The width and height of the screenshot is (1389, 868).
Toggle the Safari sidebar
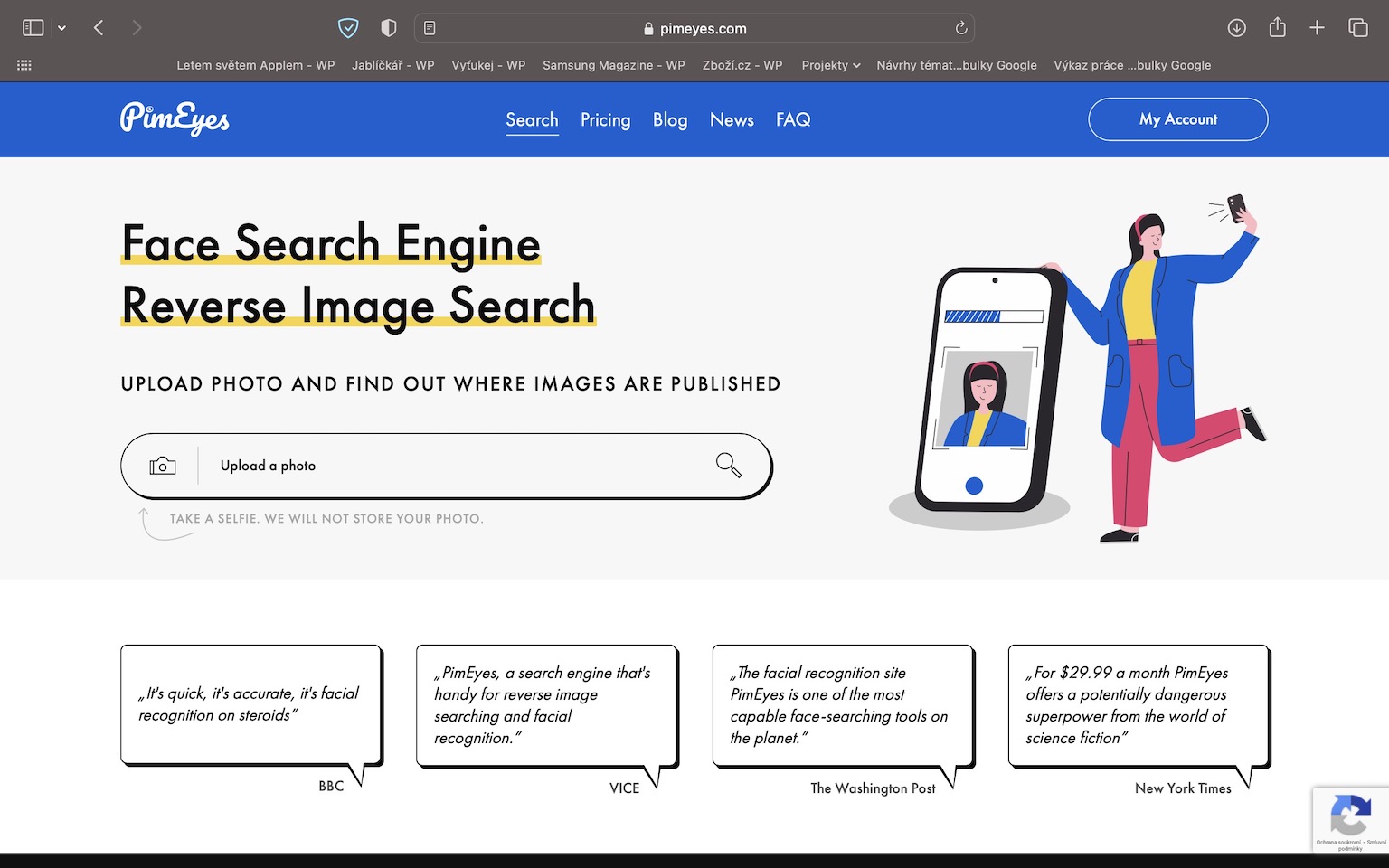click(x=33, y=28)
